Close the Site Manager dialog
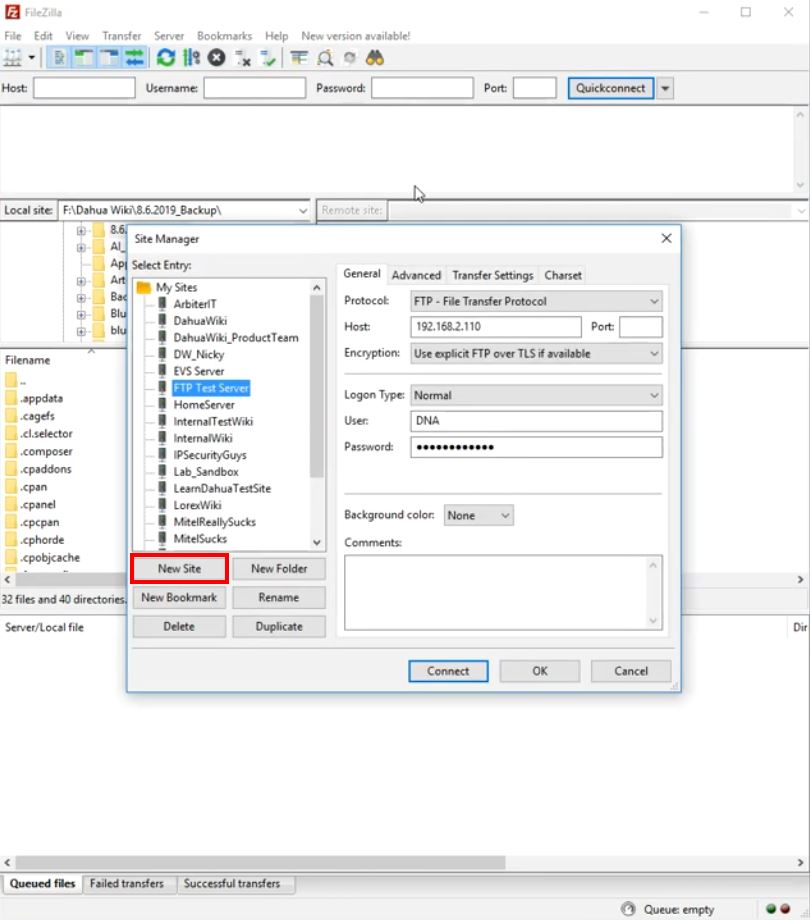The height and width of the screenshot is (920, 810). (666, 238)
